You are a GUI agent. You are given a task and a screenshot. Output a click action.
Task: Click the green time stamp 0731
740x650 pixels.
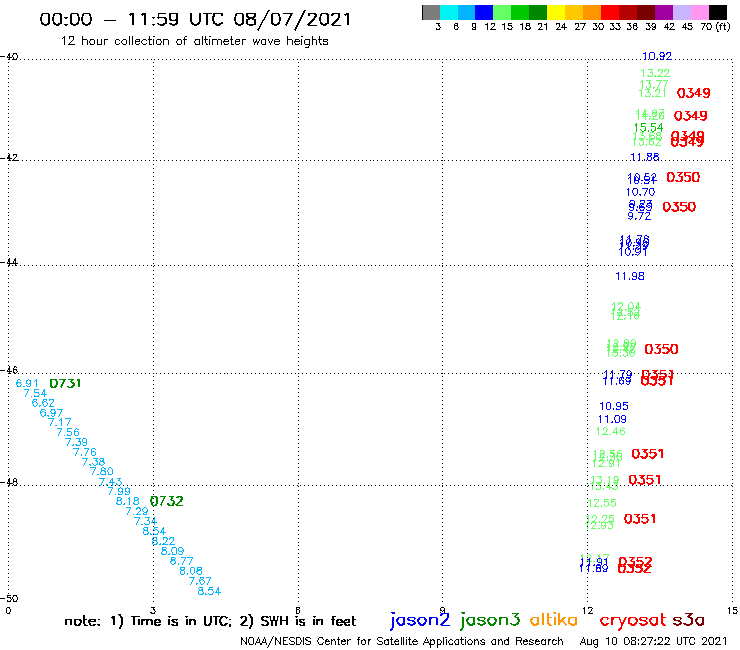coord(65,383)
